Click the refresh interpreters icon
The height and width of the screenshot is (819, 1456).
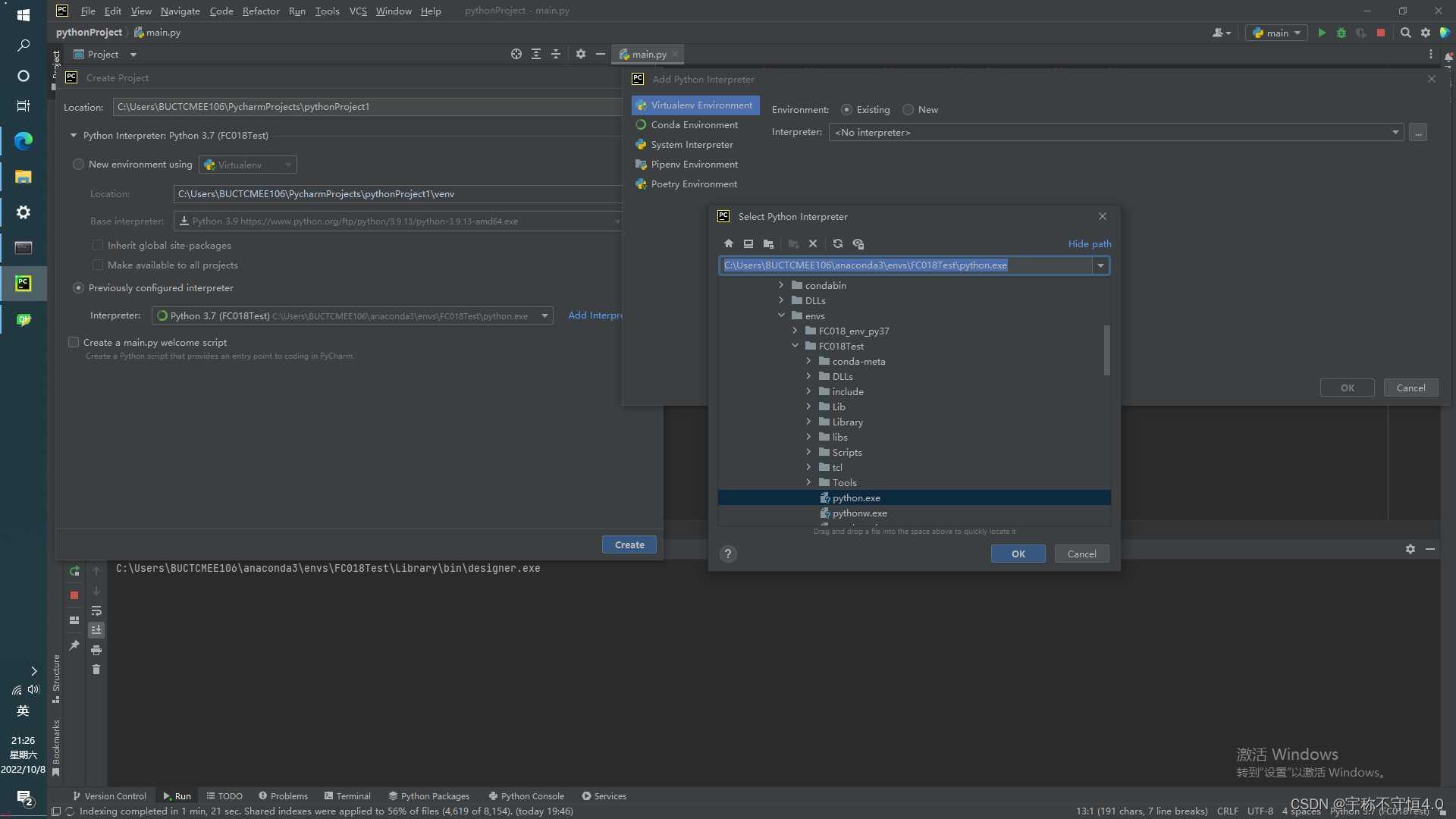(x=837, y=244)
